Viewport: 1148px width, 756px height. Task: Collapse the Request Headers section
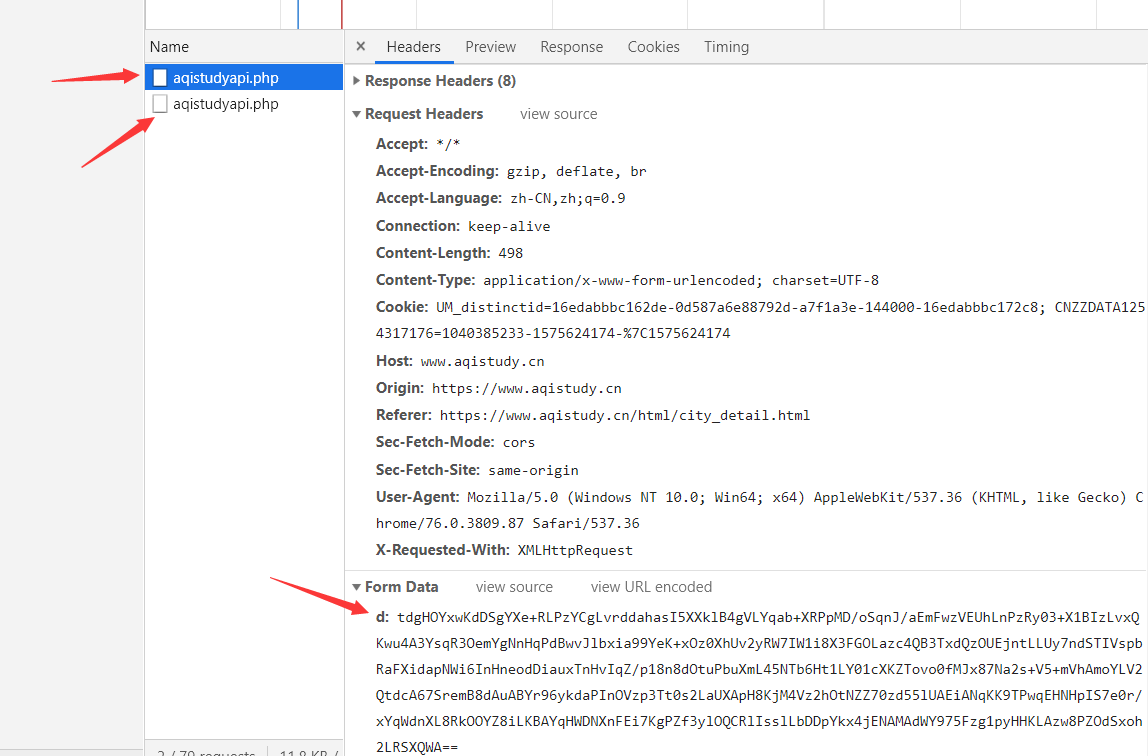click(x=357, y=114)
